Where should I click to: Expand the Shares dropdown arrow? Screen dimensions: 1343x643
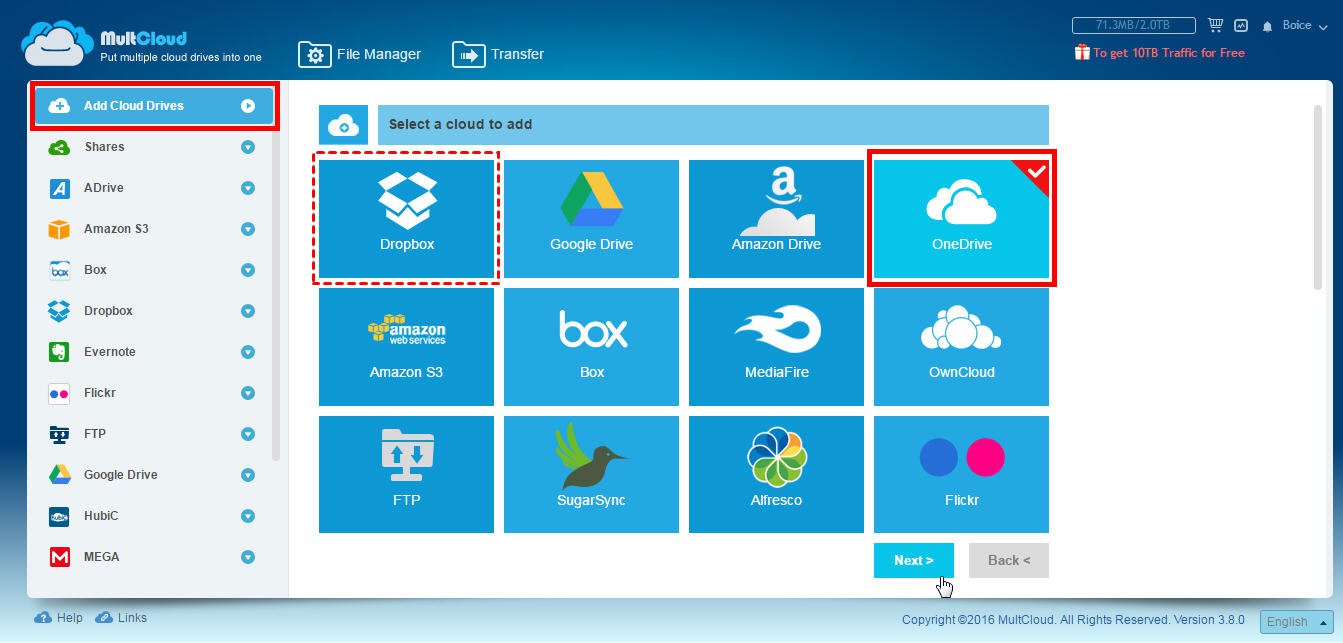point(248,147)
